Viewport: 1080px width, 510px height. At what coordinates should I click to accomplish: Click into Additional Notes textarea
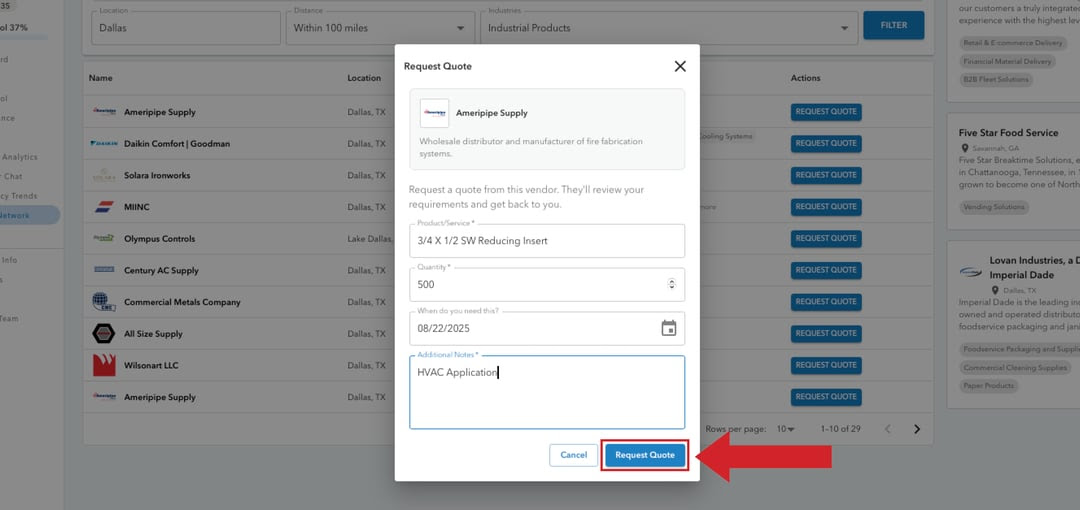547,392
